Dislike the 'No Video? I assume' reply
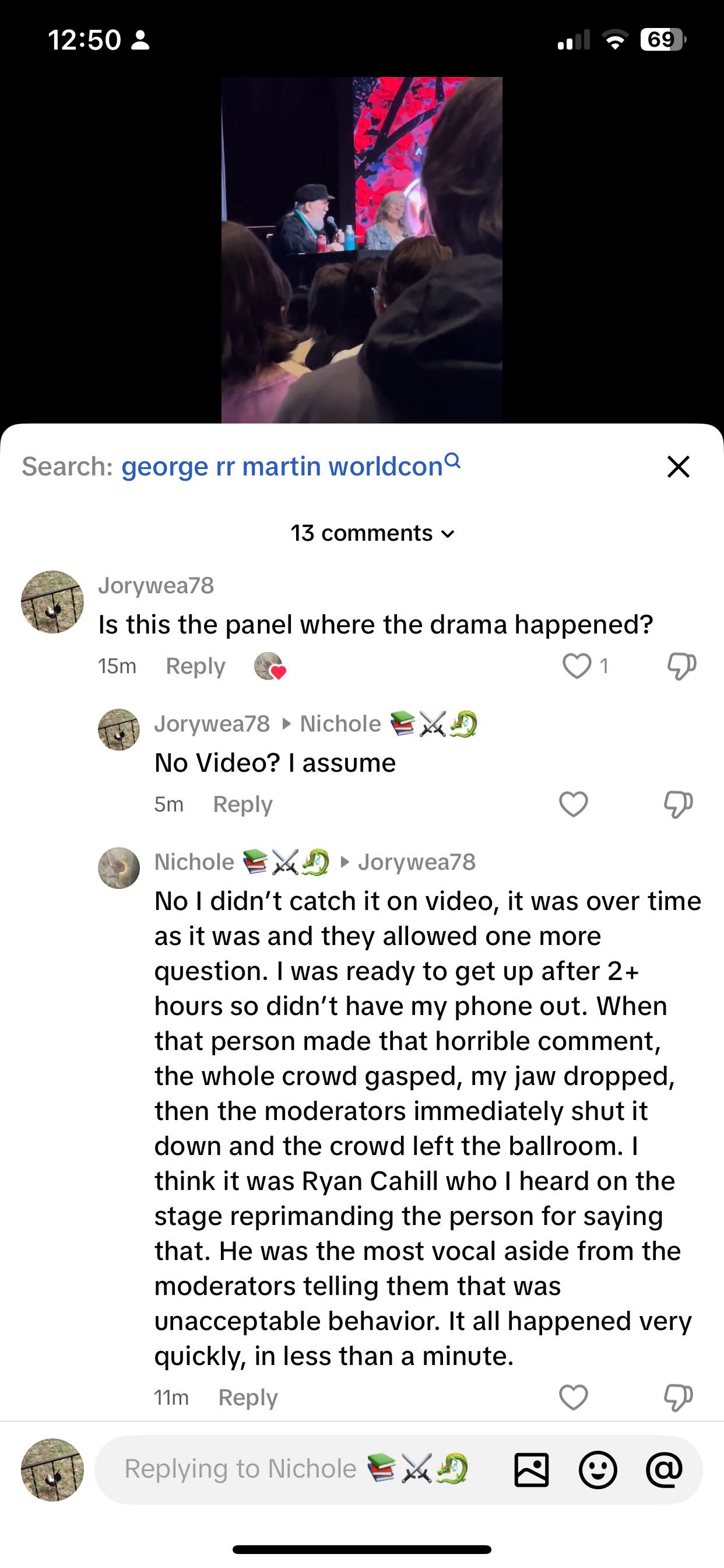Image resolution: width=724 pixels, height=1568 pixels. tap(678, 804)
